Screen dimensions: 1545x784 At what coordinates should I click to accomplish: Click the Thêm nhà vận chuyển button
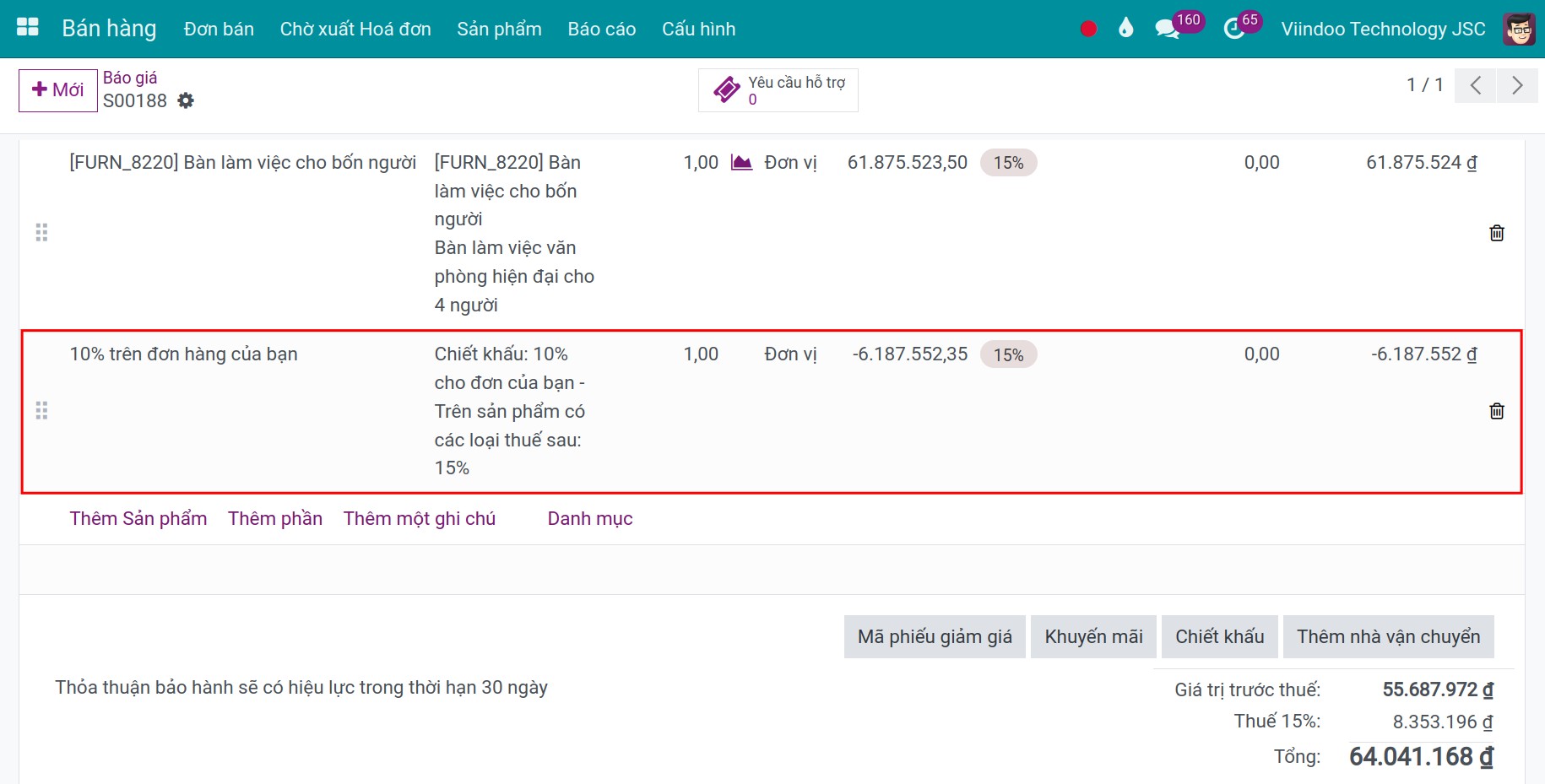tap(1388, 636)
